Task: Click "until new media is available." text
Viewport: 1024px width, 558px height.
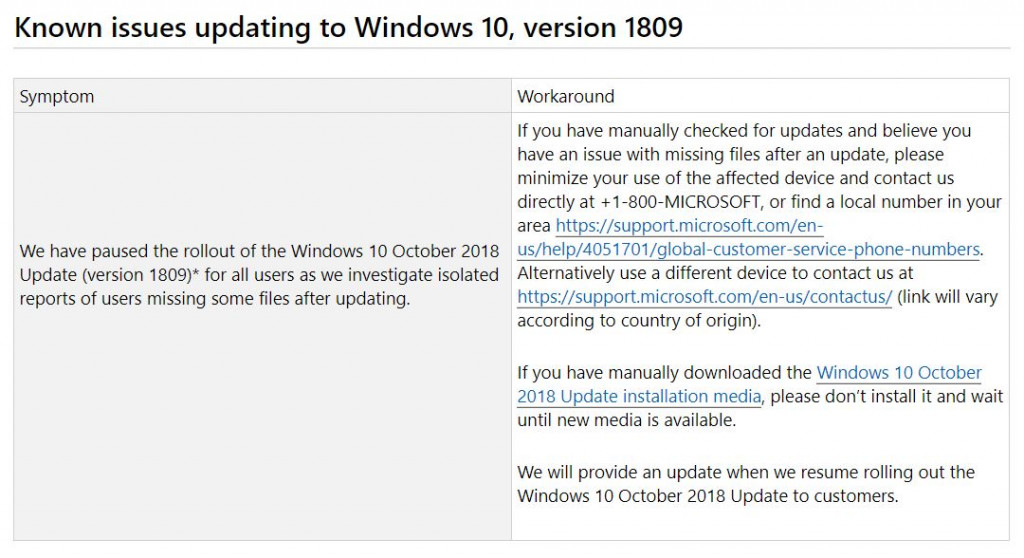Action: (626, 420)
